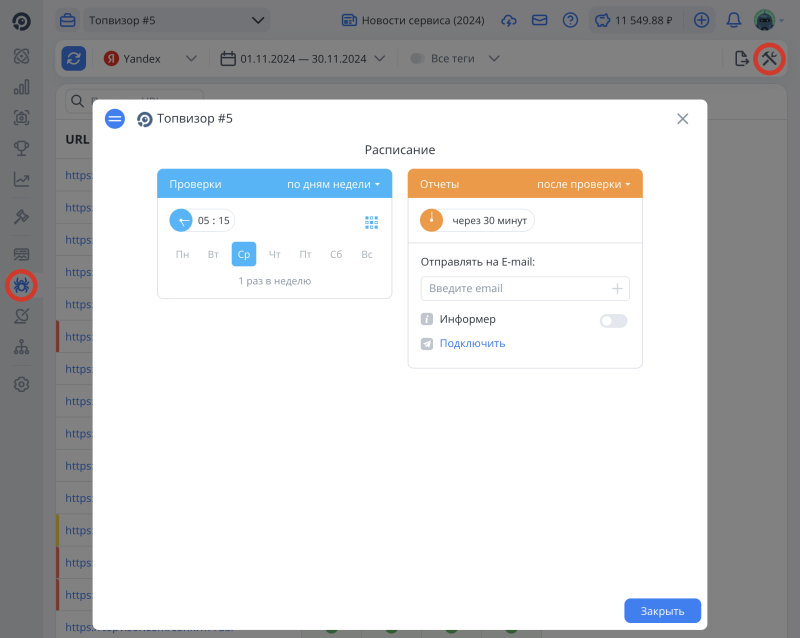Click the Введите email input field
Viewport: 800px width, 638px height.
[515, 289]
